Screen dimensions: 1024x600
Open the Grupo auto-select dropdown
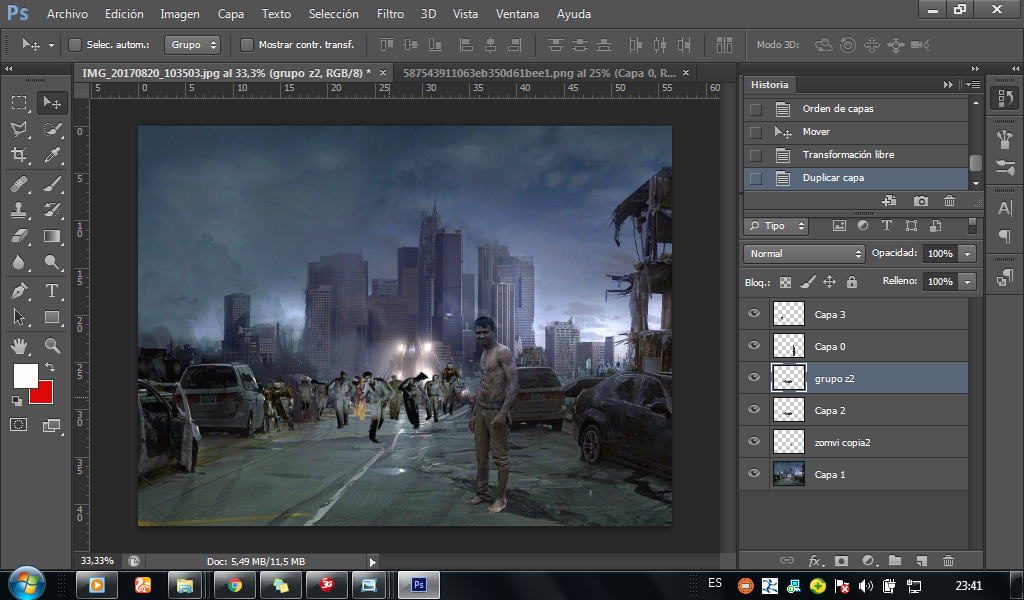pos(194,45)
